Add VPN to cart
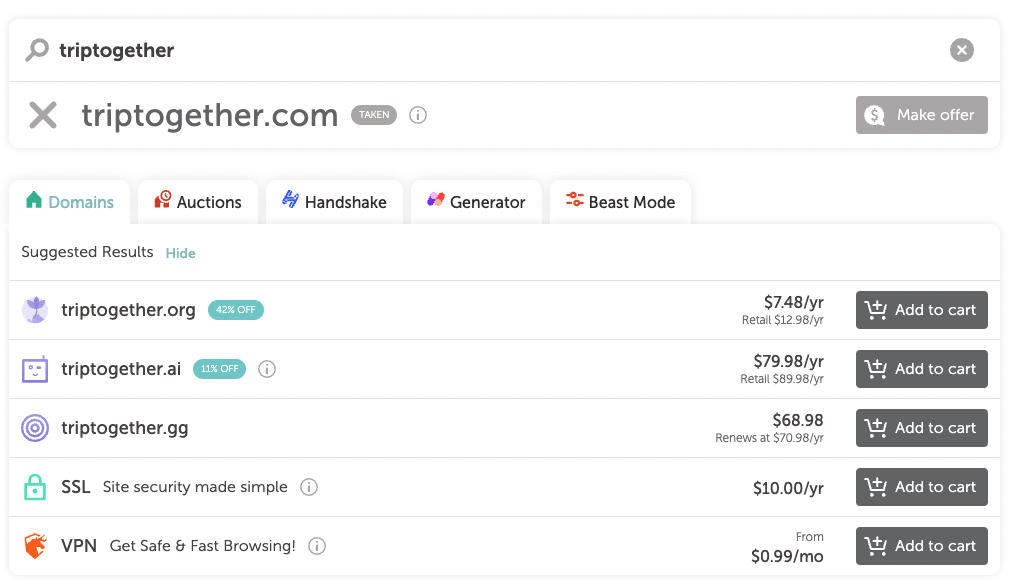Screen dimensions: 1011x582 [921, 546]
